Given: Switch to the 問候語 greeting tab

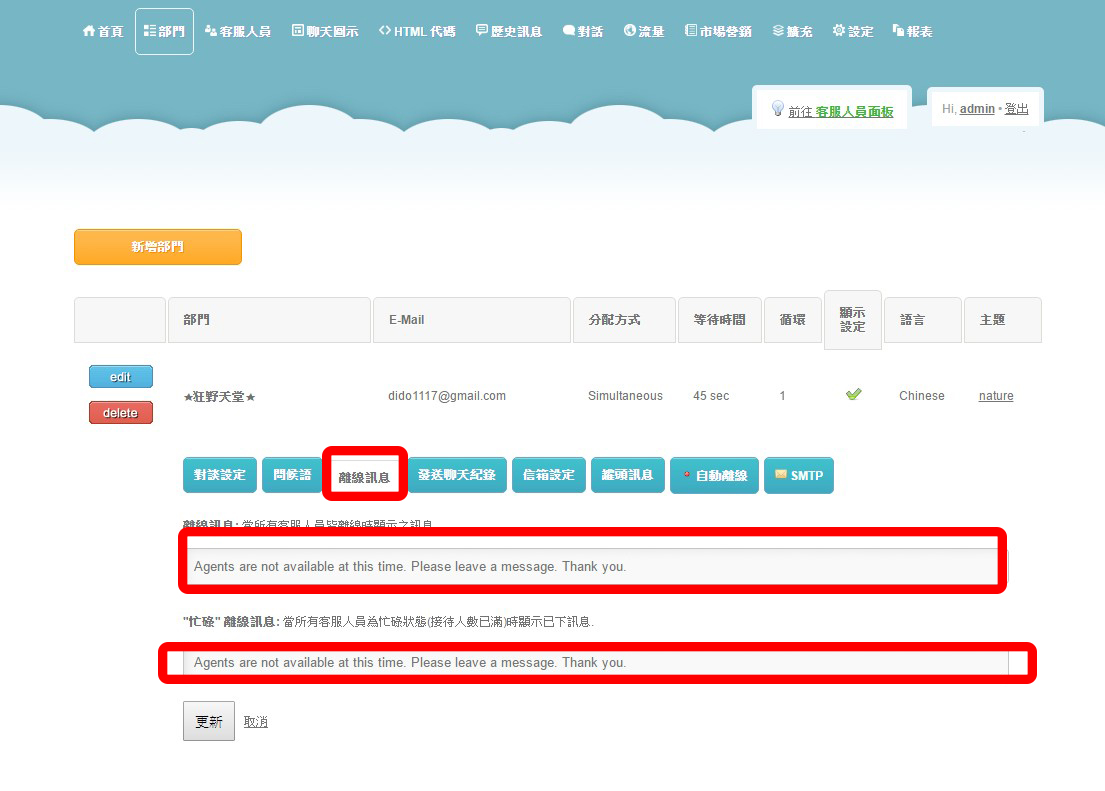Looking at the screenshot, I should [x=292, y=475].
